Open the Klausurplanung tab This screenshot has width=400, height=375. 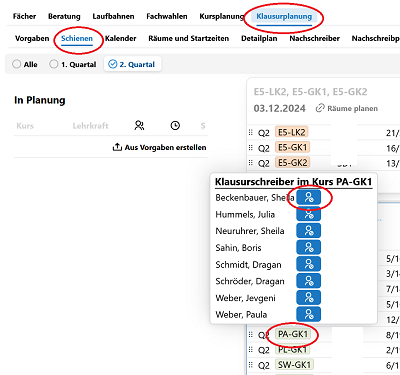click(284, 16)
